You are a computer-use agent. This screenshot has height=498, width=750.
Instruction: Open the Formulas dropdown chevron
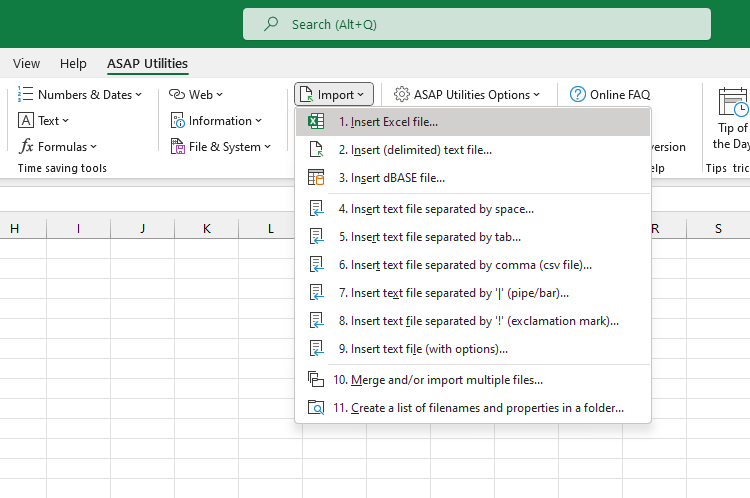[x=93, y=147]
